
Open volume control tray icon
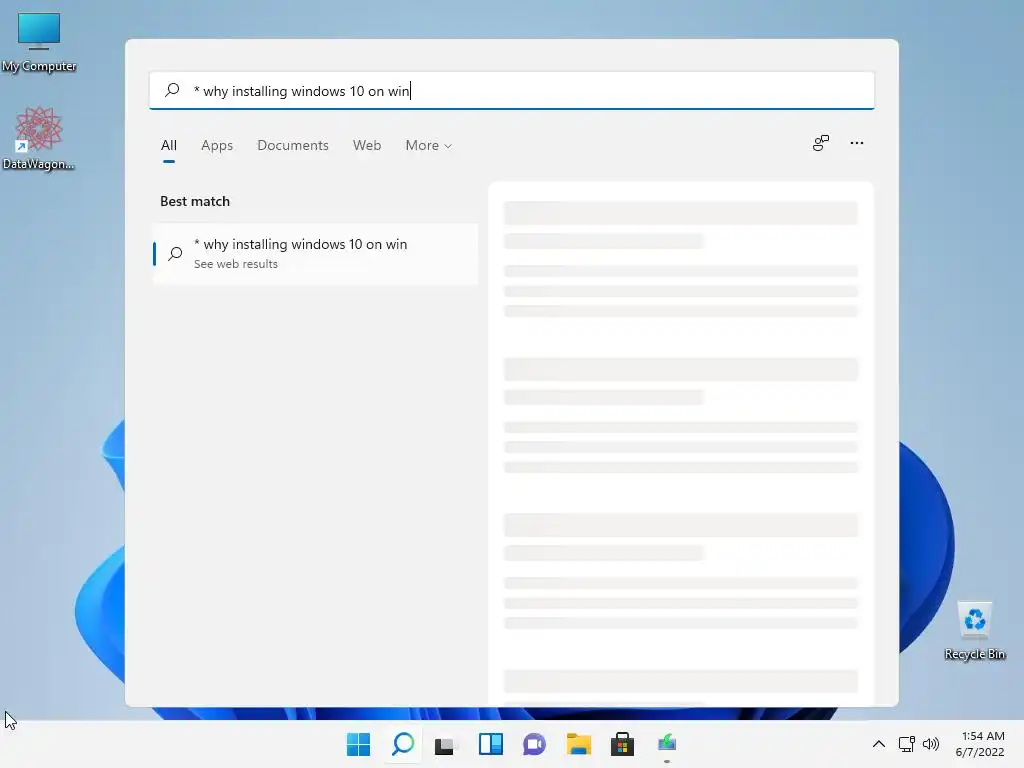coord(931,744)
